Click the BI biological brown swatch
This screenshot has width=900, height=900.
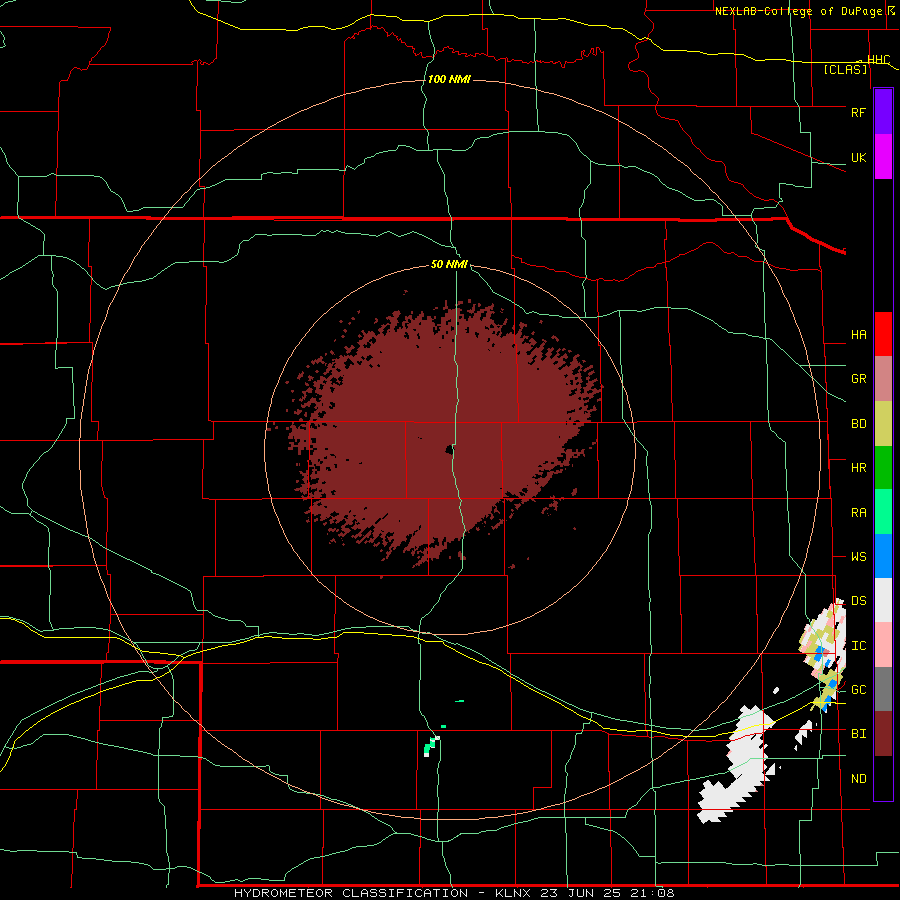[x=883, y=734]
